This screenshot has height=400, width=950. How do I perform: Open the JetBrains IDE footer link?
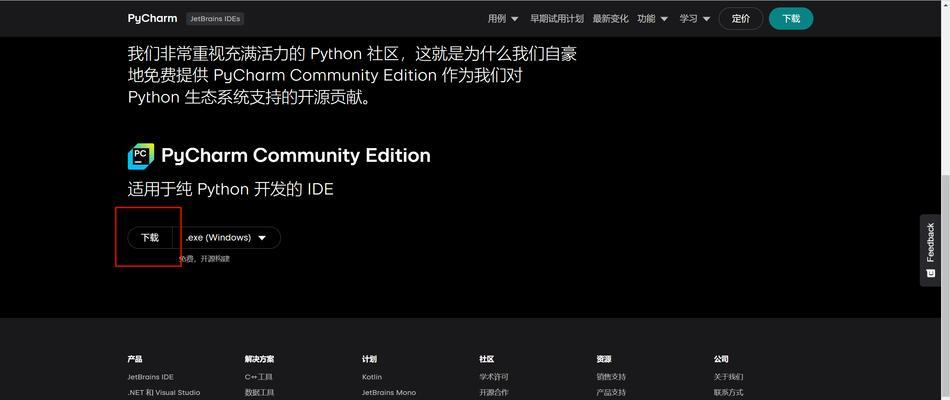(x=150, y=377)
